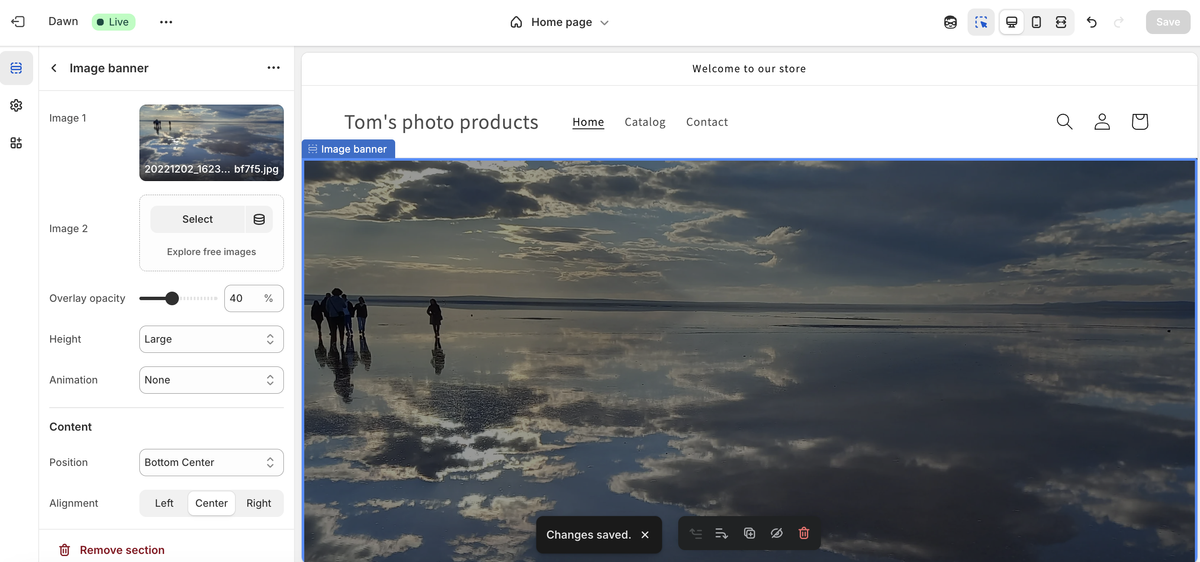Switch to mobile preview icon
This screenshot has width=1200, height=562.
coord(1036,22)
